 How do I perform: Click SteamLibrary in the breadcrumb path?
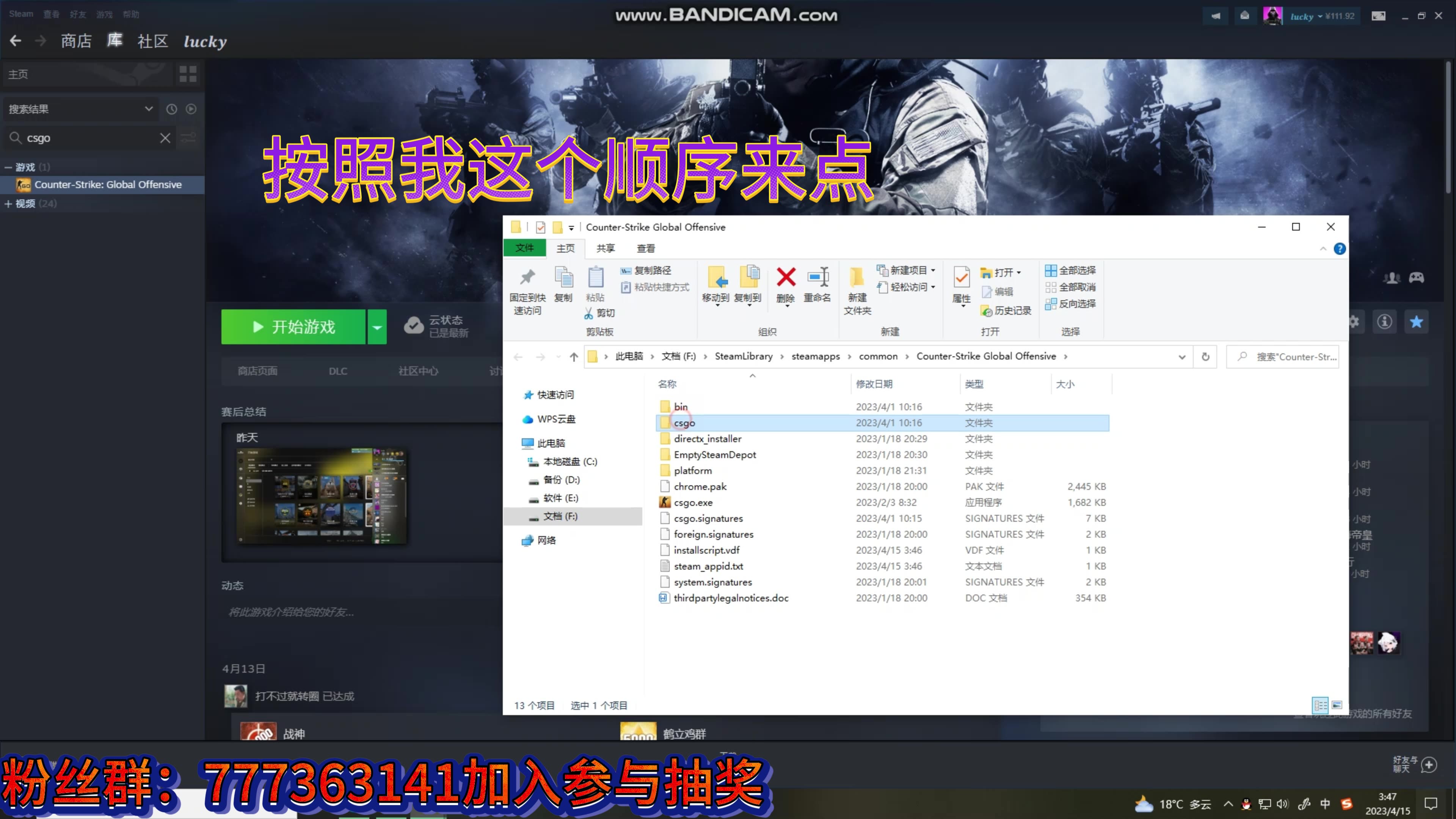coord(743,356)
